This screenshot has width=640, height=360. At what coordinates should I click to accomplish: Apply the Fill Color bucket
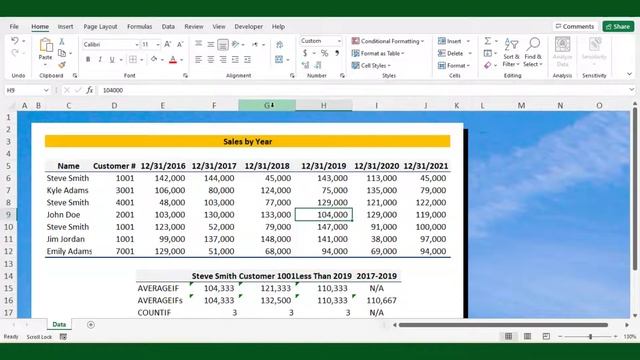[x=154, y=60]
